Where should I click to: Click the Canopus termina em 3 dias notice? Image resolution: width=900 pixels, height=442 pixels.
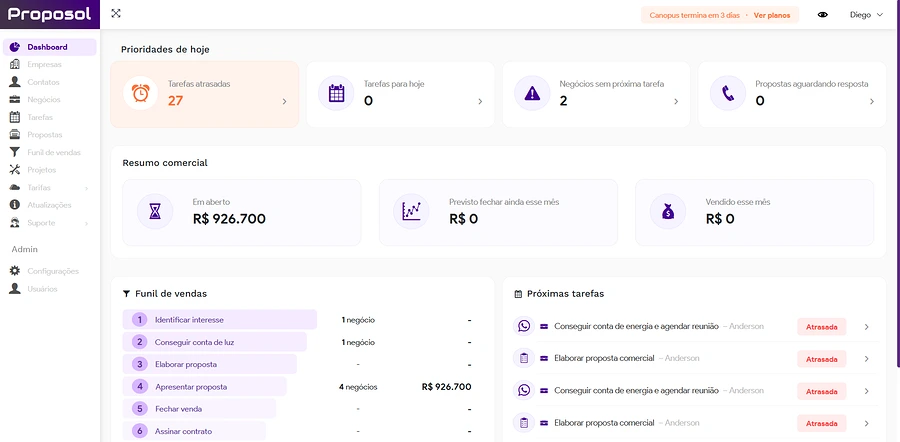695,15
